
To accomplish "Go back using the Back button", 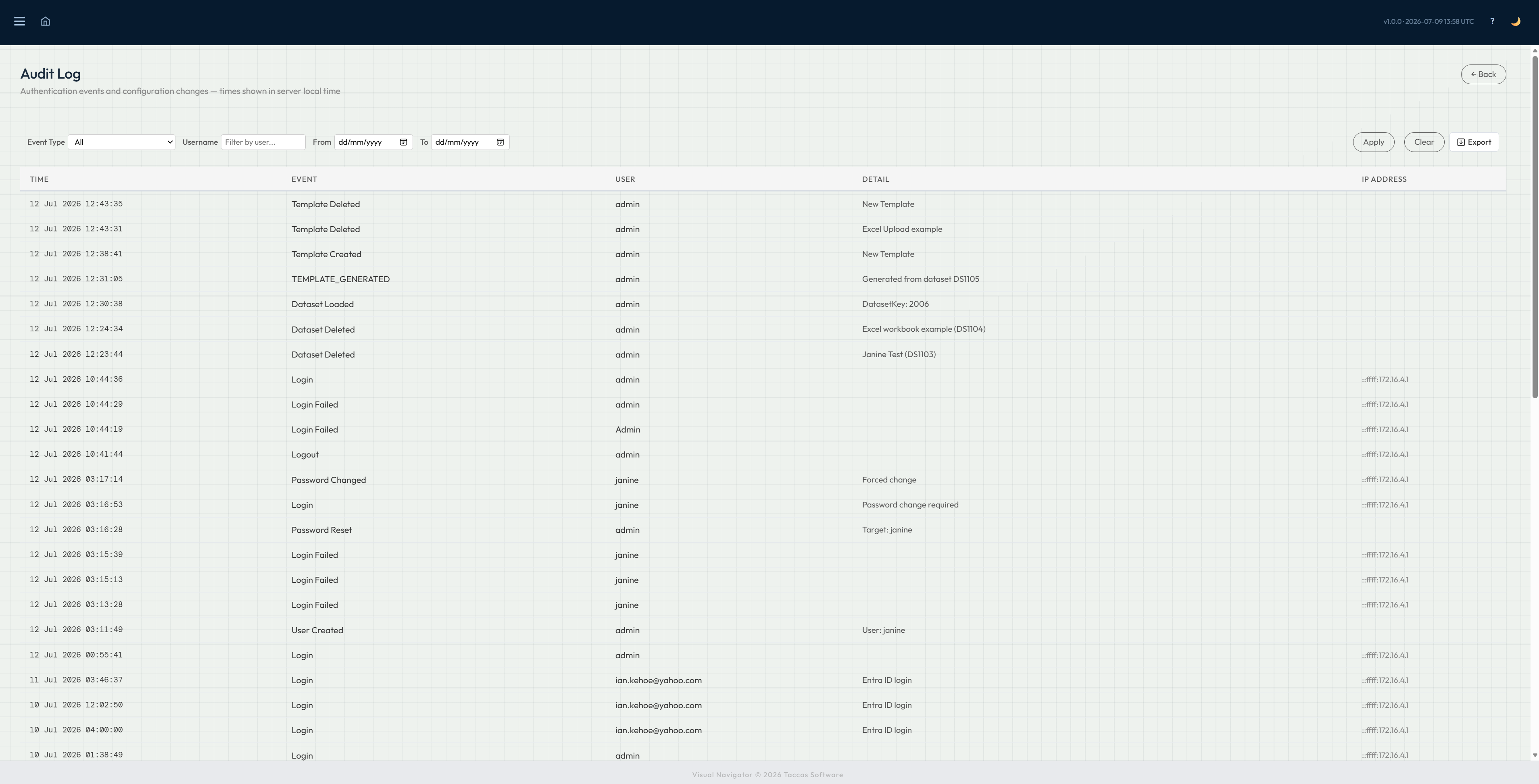I will click(1483, 75).
